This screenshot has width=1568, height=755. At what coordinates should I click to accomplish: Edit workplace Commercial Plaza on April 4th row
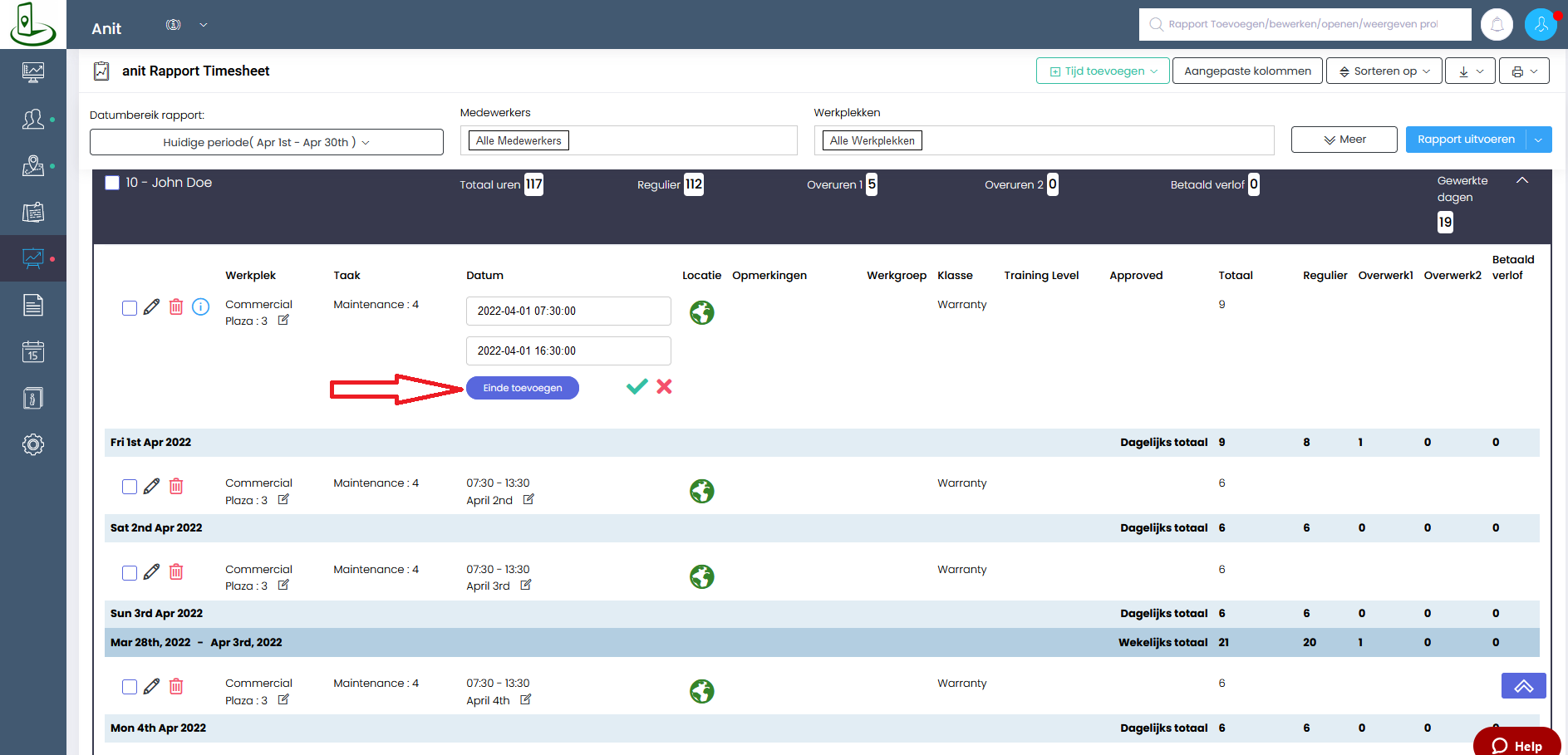[x=283, y=699]
